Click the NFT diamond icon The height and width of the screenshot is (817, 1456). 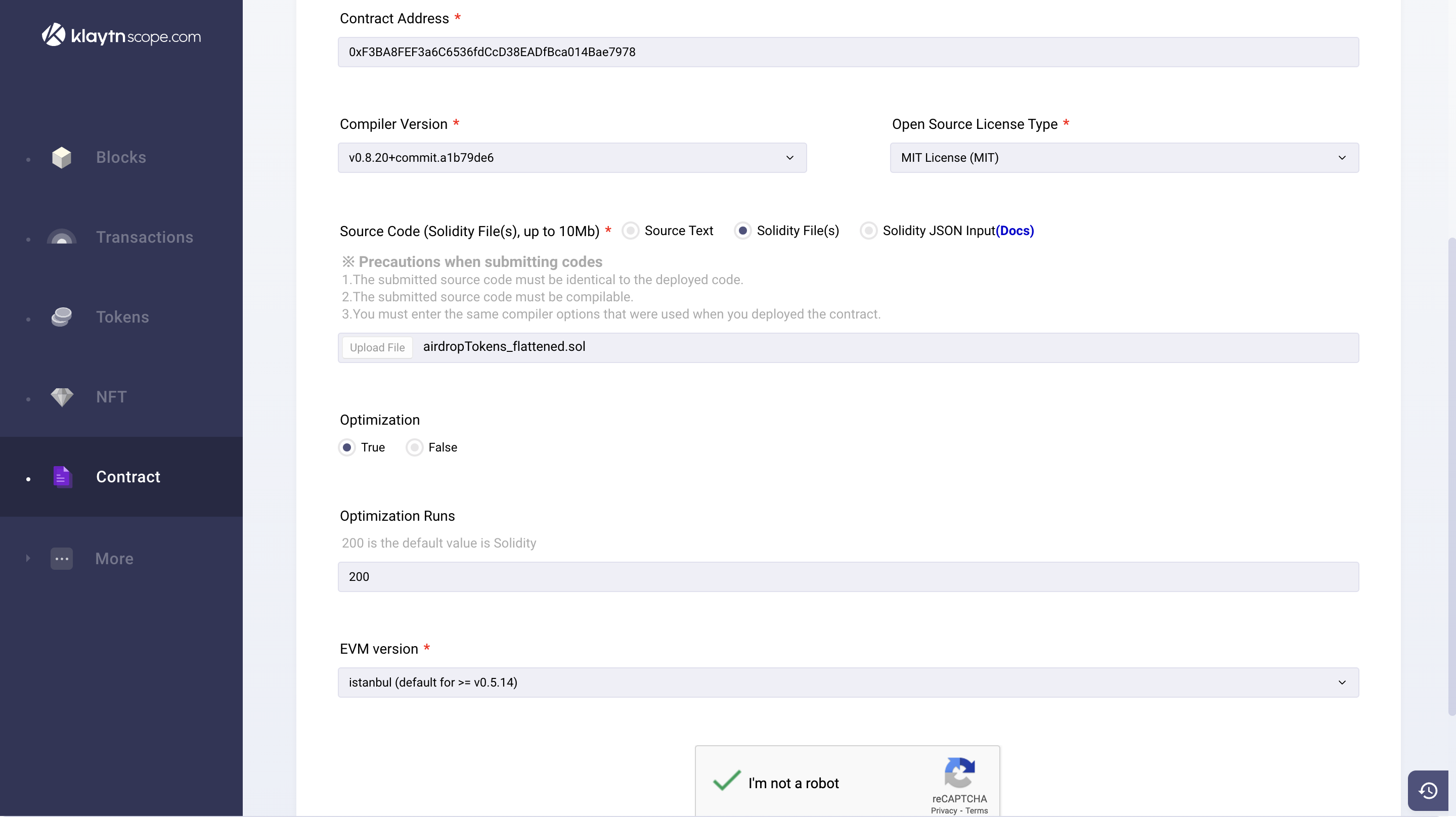pyautogui.click(x=62, y=397)
